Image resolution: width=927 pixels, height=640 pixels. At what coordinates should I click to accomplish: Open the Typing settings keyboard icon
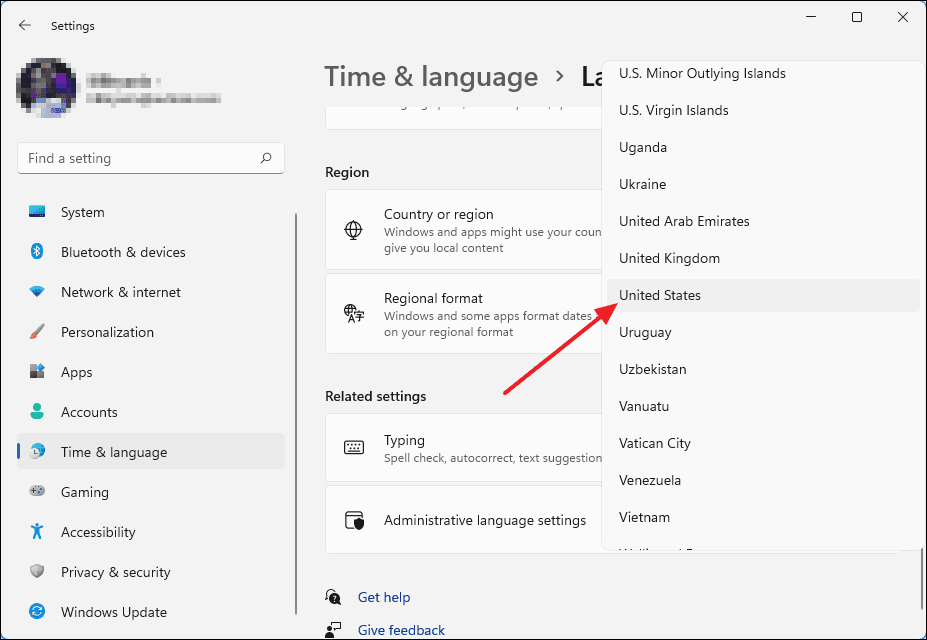(x=354, y=447)
